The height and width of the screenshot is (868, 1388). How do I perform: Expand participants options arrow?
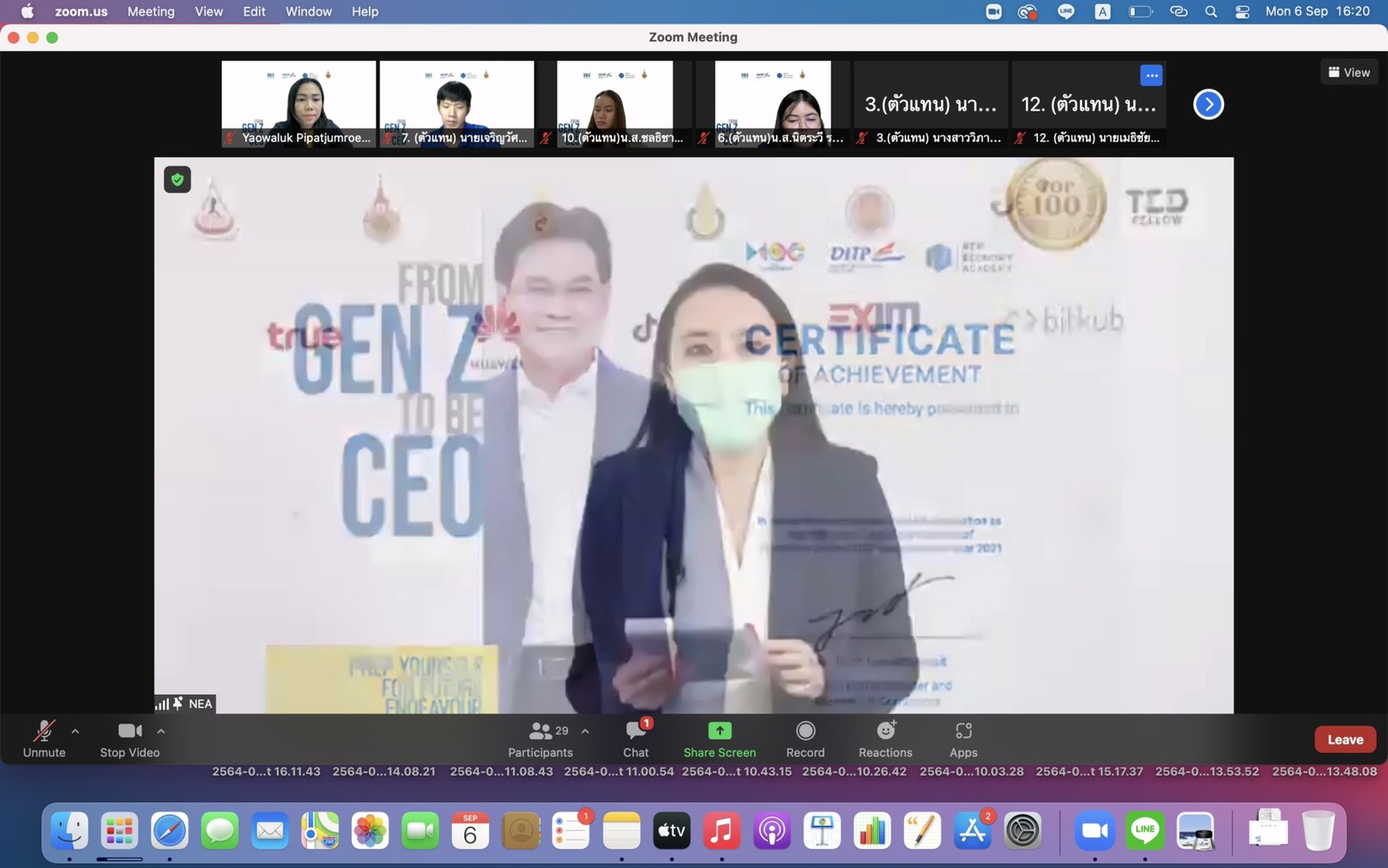[x=585, y=732]
